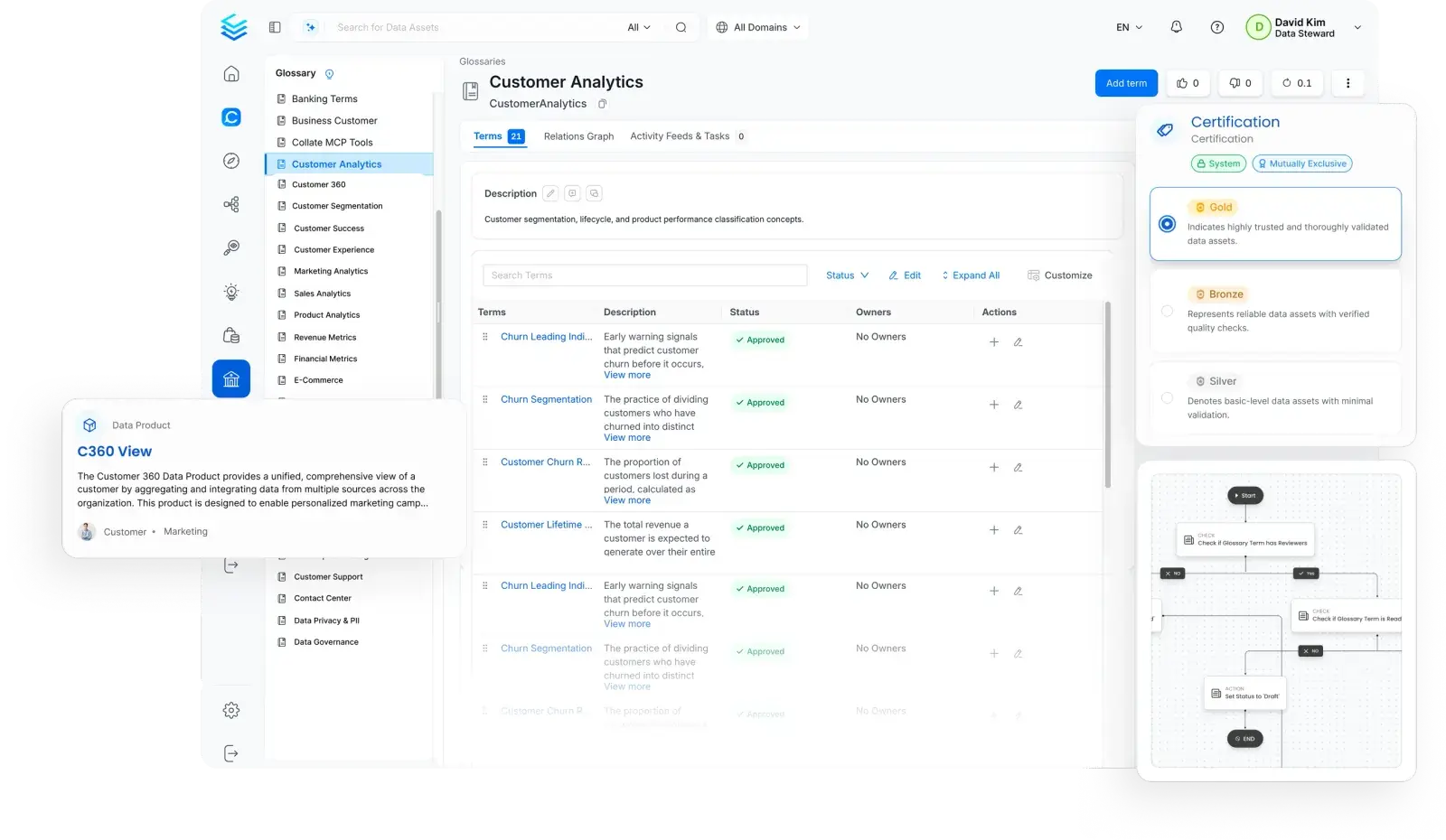The height and width of the screenshot is (840, 1446).
Task: Click the terms table vertical scrollbar
Action: coord(1107,395)
